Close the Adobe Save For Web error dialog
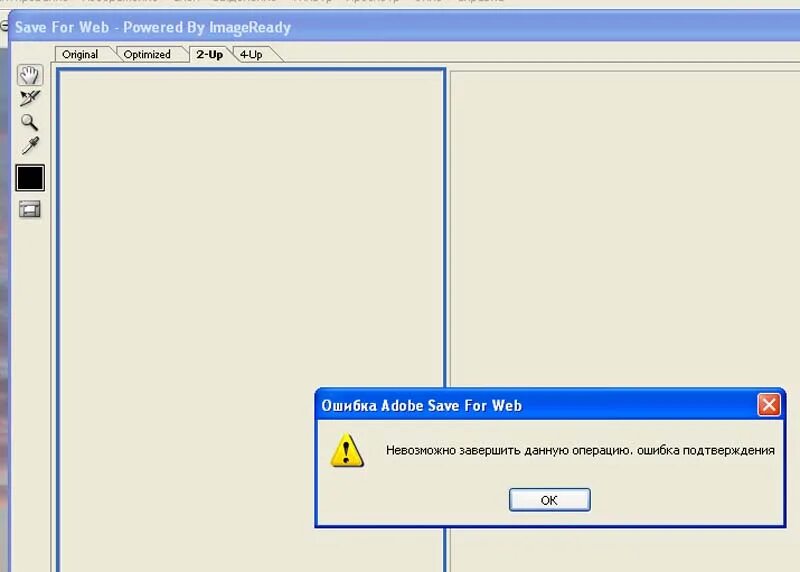 tap(769, 405)
